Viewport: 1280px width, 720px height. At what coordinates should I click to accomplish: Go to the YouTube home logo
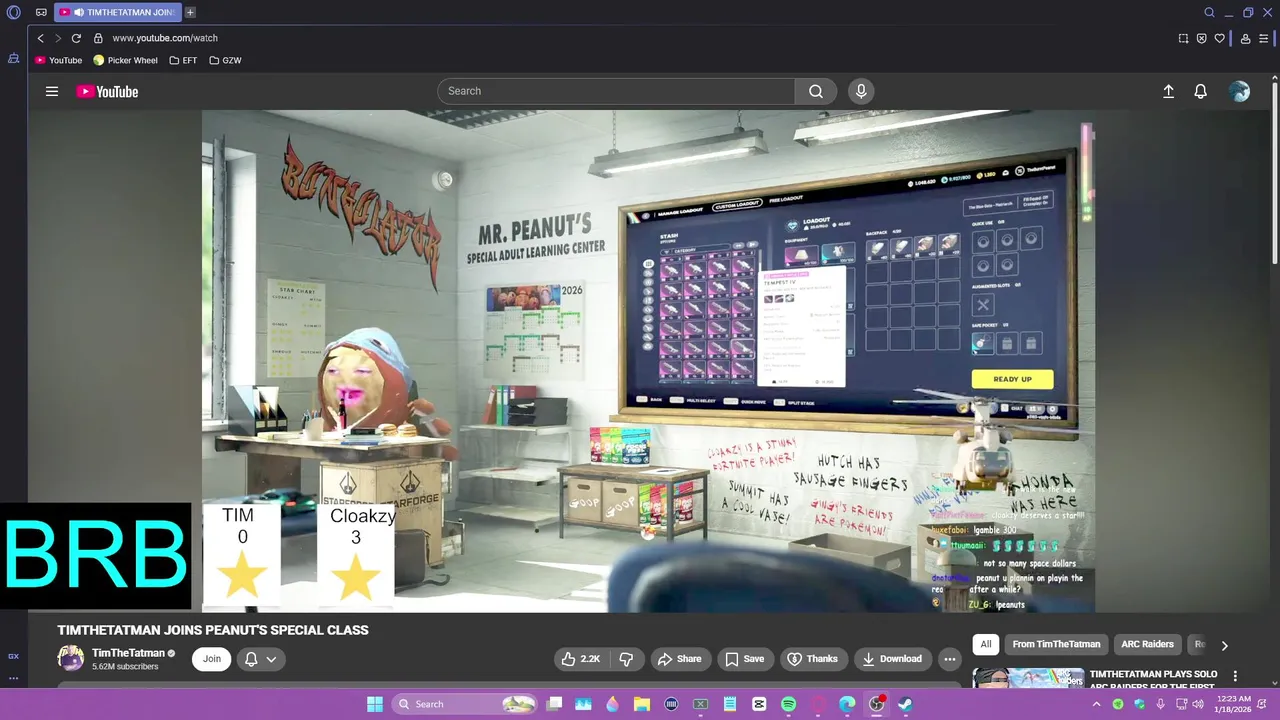[107, 92]
